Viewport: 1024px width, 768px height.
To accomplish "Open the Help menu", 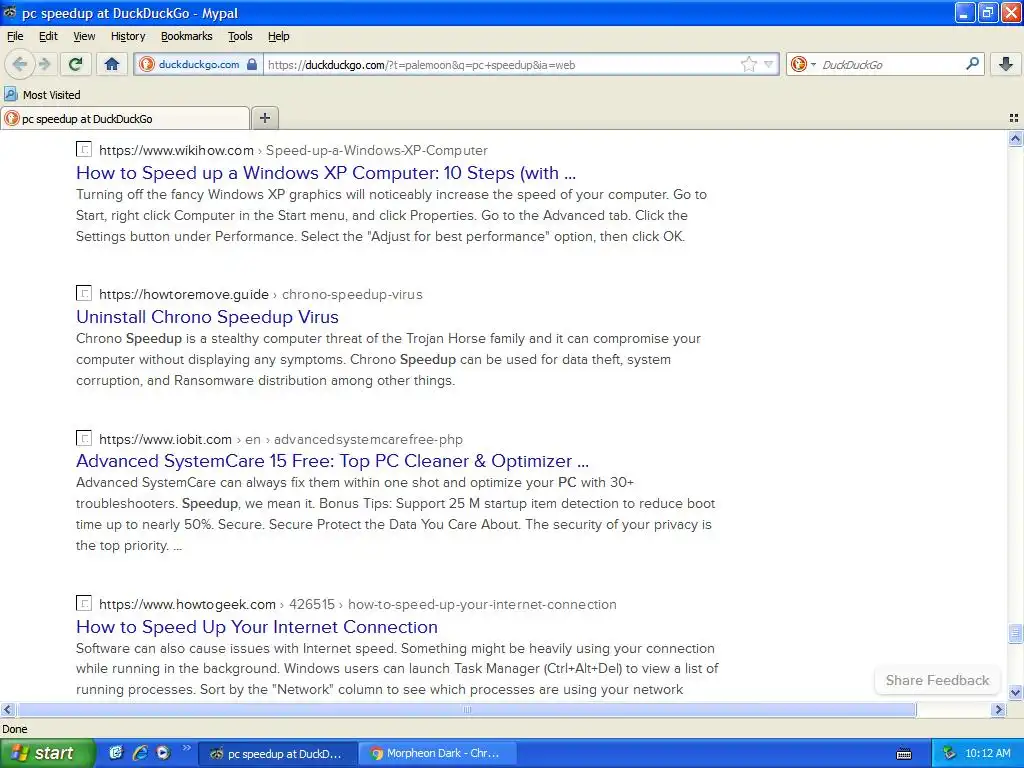I will coord(278,36).
